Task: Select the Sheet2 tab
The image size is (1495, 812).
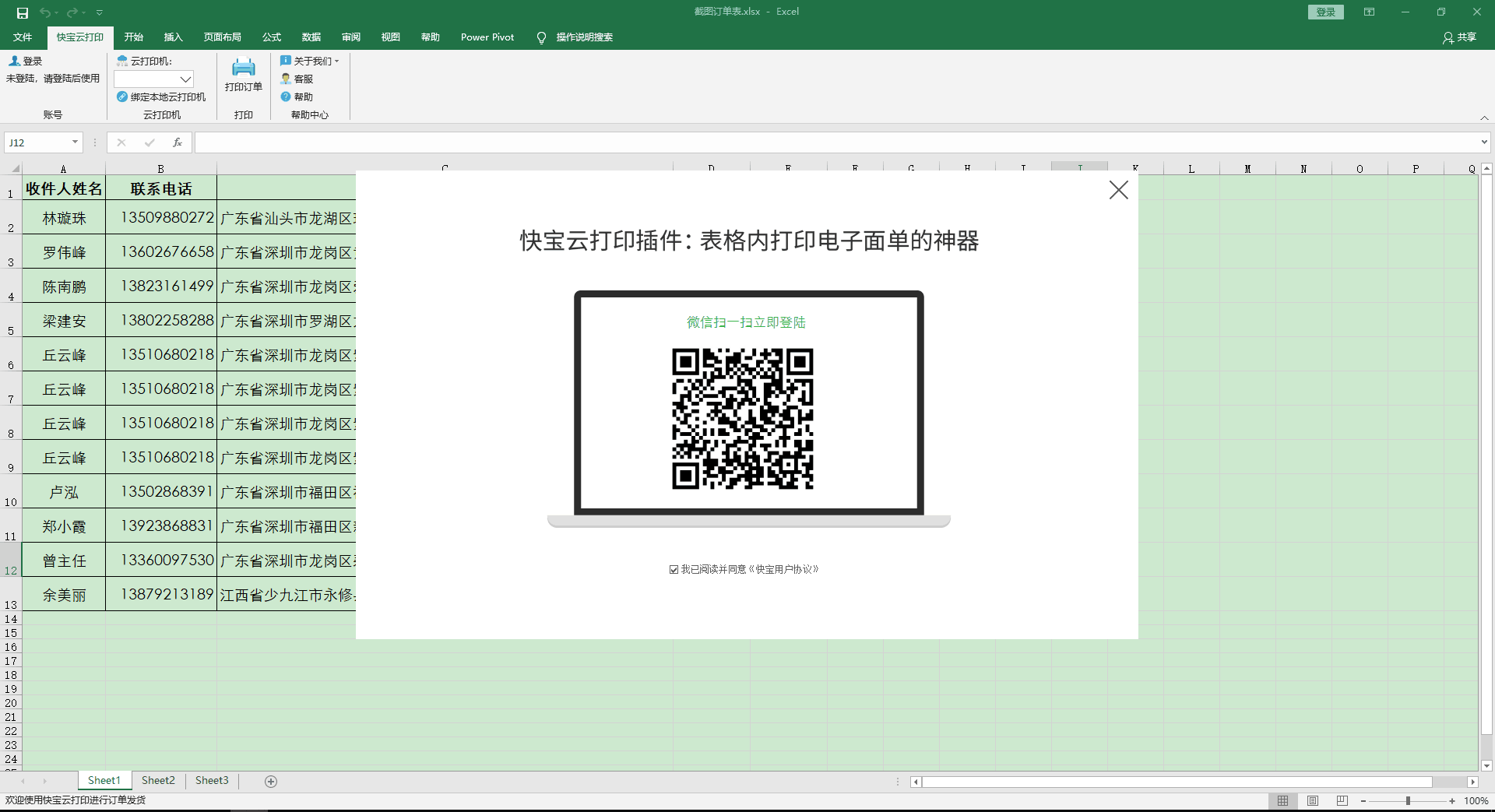Action: [158, 780]
